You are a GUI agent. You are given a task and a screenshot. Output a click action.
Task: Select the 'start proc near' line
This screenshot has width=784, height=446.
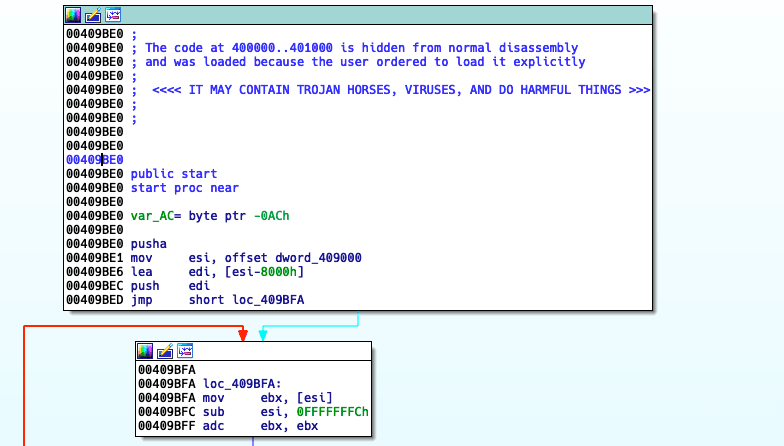click(184, 188)
